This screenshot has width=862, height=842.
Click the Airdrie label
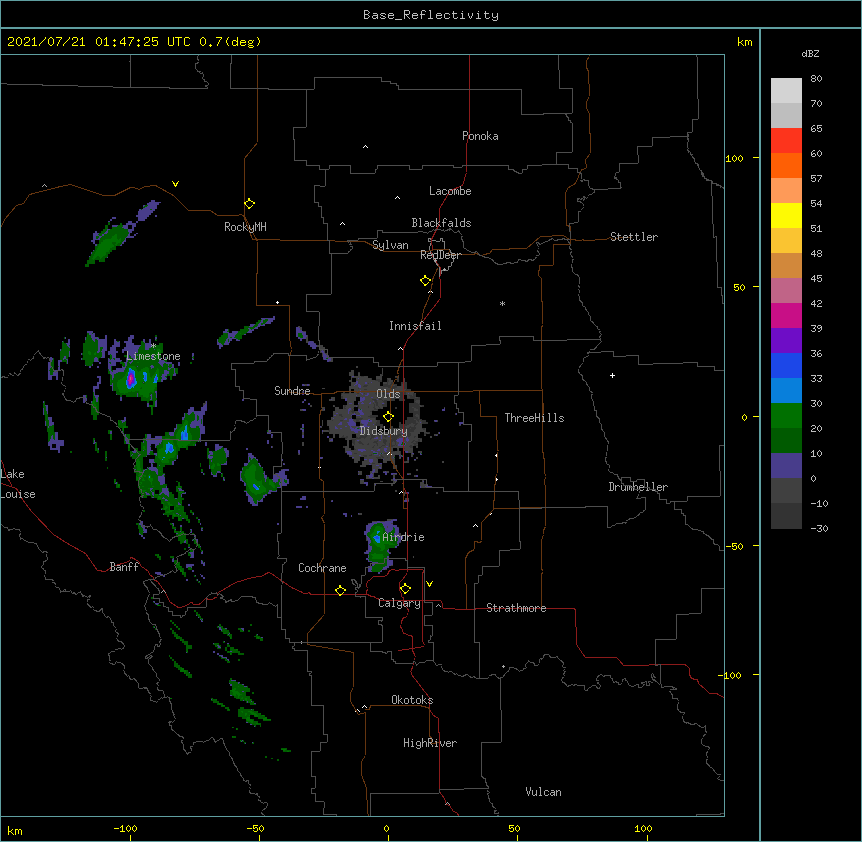coord(403,537)
